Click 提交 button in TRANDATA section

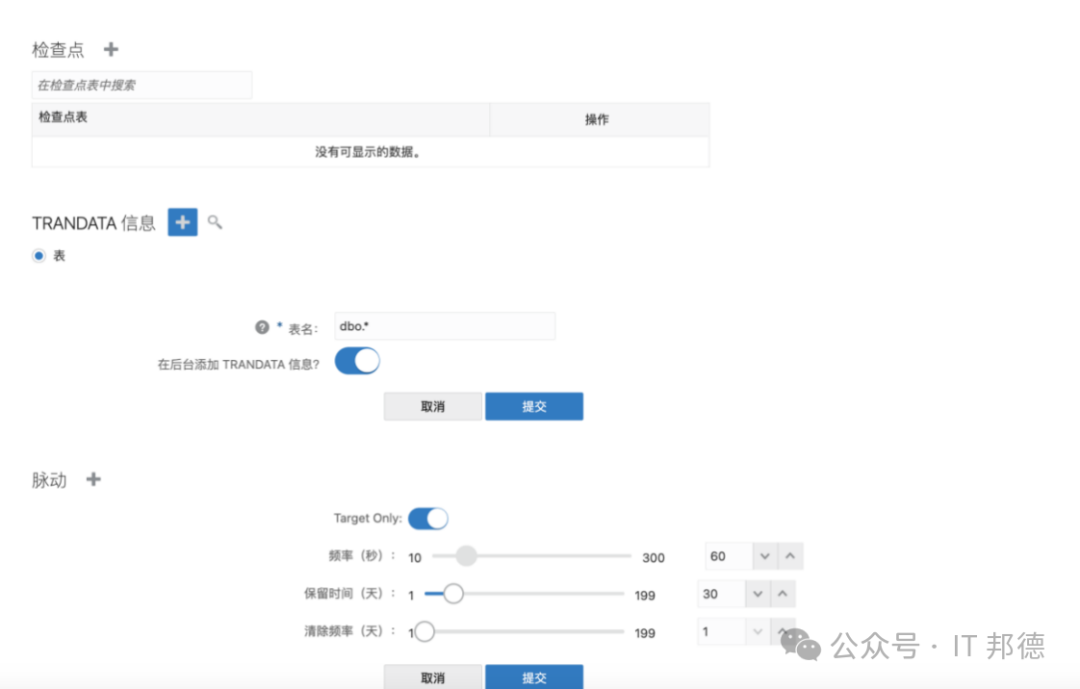pos(534,406)
